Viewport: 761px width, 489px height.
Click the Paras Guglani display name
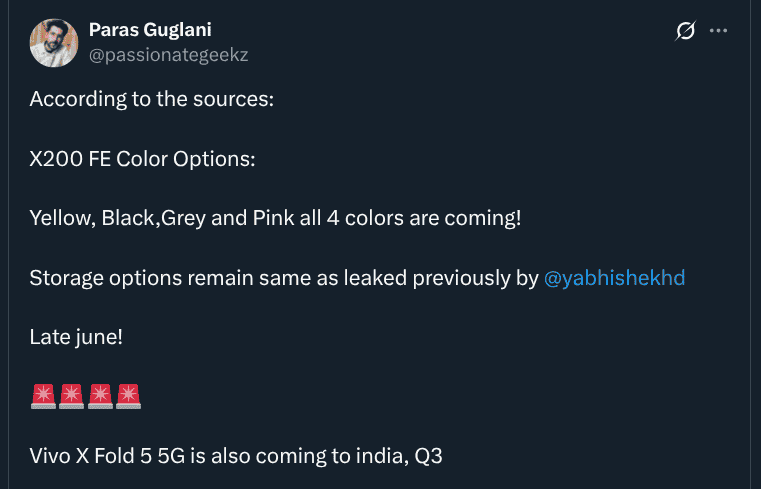tap(150, 30)
